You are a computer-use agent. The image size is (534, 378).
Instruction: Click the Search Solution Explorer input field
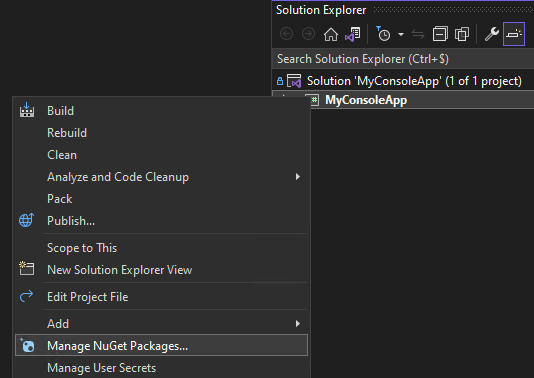pyautogui.click(x=403, y=59)
